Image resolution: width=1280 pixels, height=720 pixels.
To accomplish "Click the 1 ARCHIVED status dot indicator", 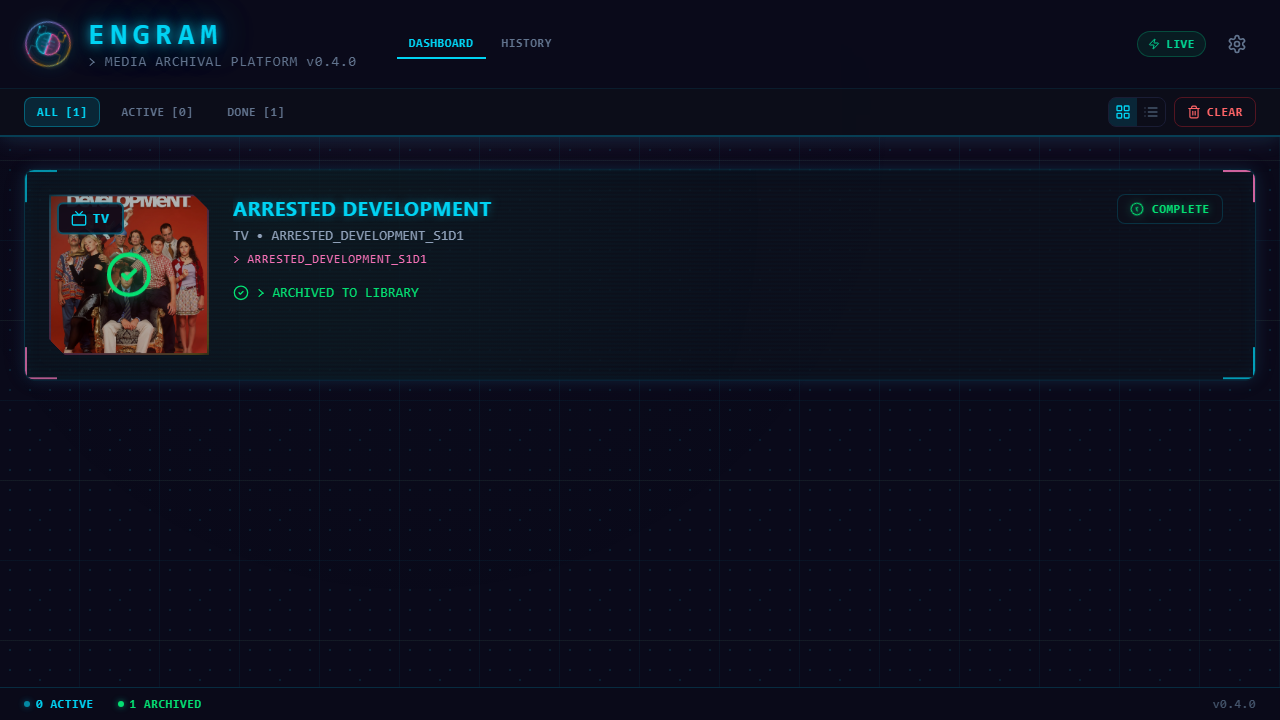I will click(x=120, y=704).
